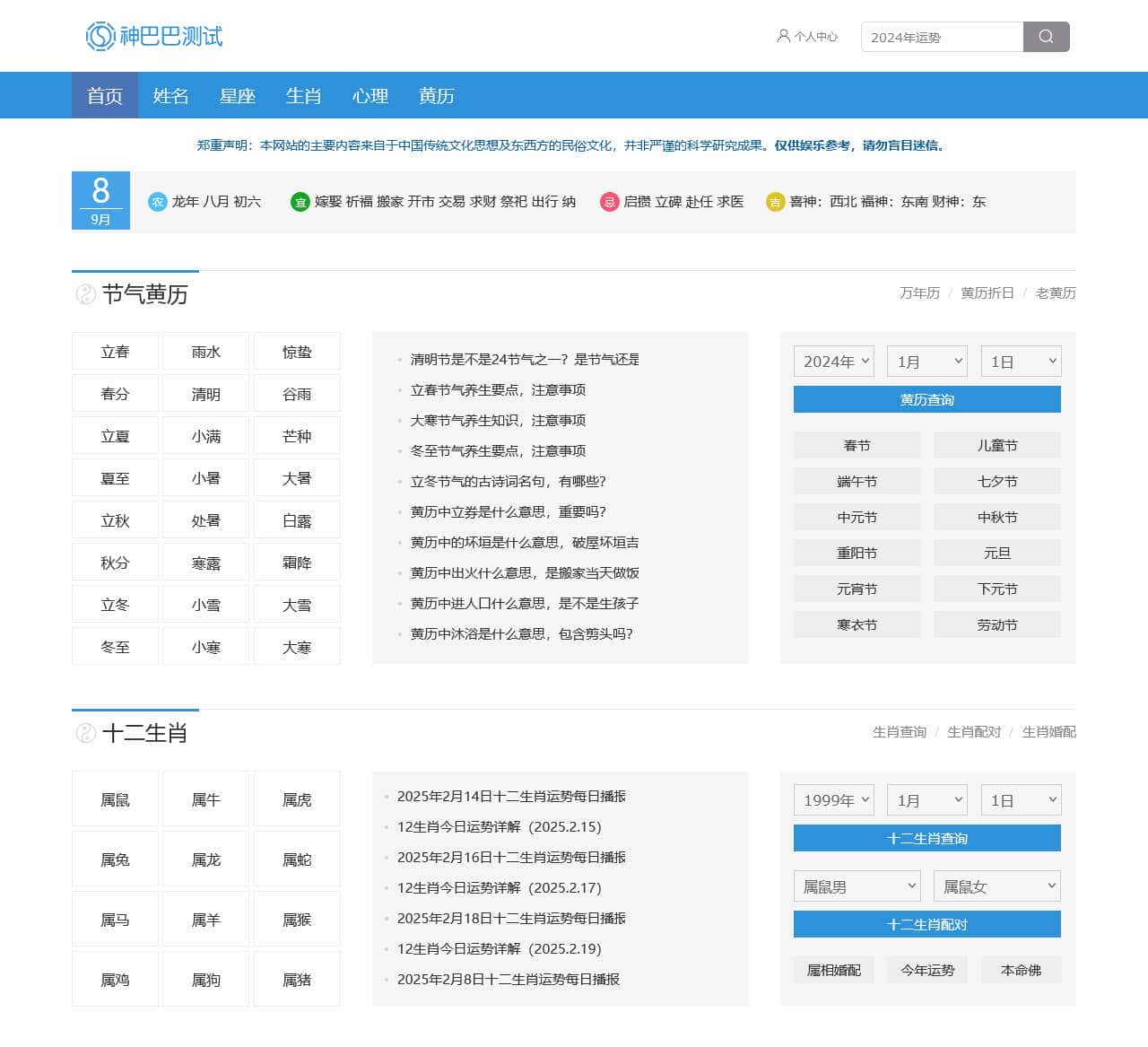Viewport: 1148px width, 1047px height.
Task: Open the 万年历 link
Action: click(919, 293)
